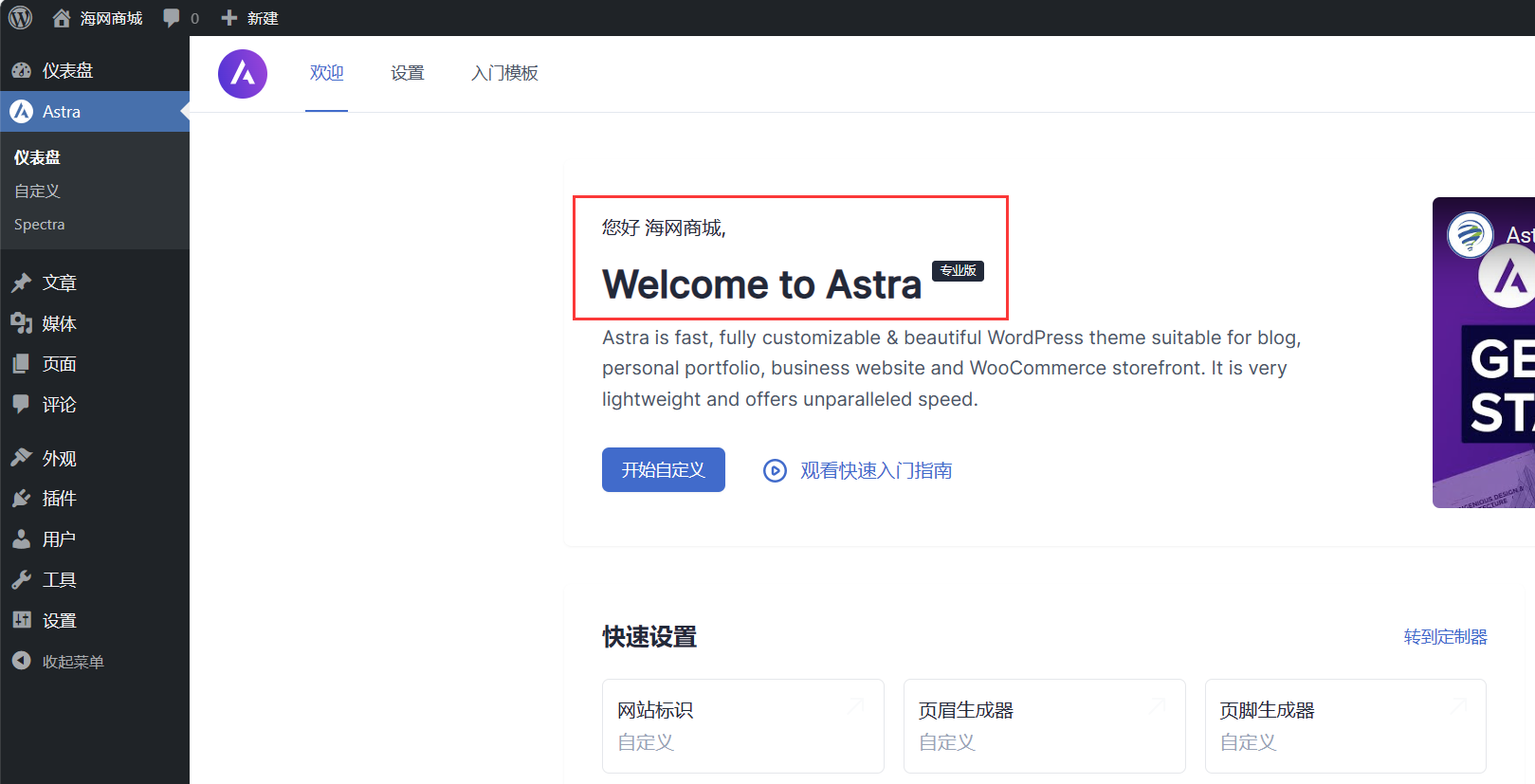This screenshot has height=784, width=1535.
Task: Open Spectra submenu item
Action: [40, 225]
